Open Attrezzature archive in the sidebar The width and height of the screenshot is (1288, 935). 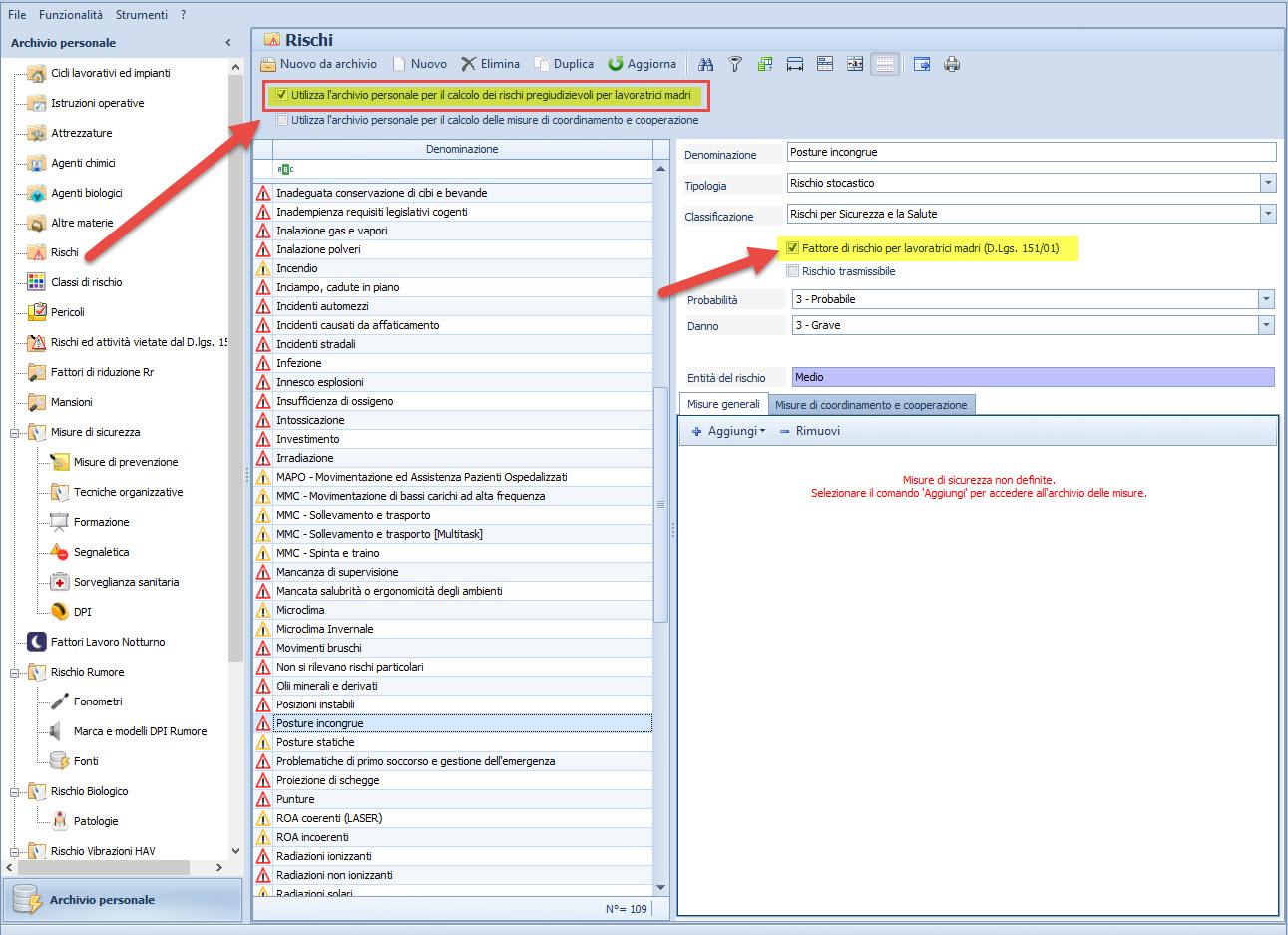click(x=81, y=133)
